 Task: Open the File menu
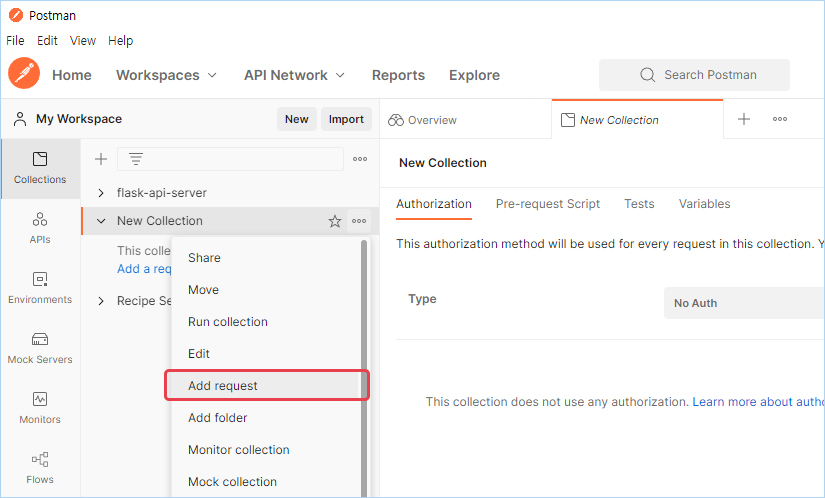[15, 40]
